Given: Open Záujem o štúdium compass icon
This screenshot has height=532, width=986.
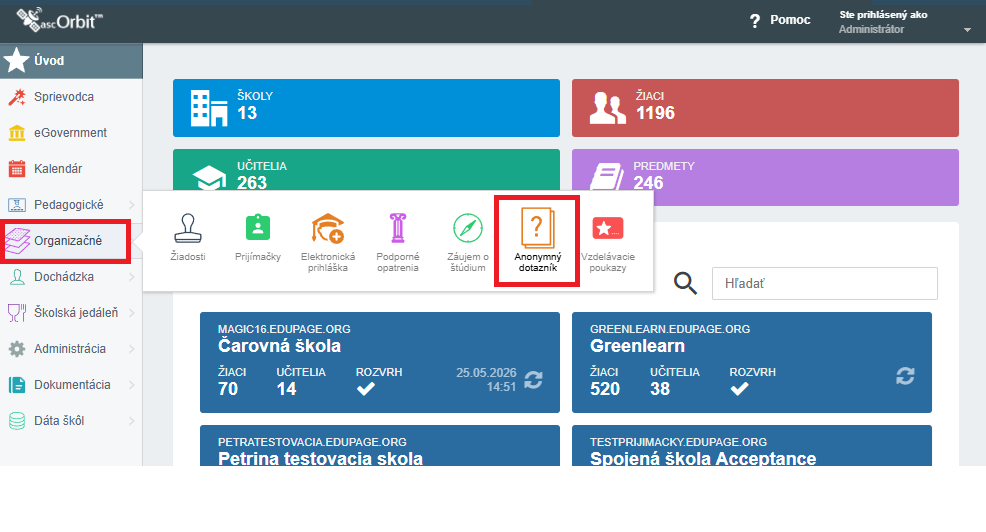Looking at the screenshot, I should click(468, 228).
